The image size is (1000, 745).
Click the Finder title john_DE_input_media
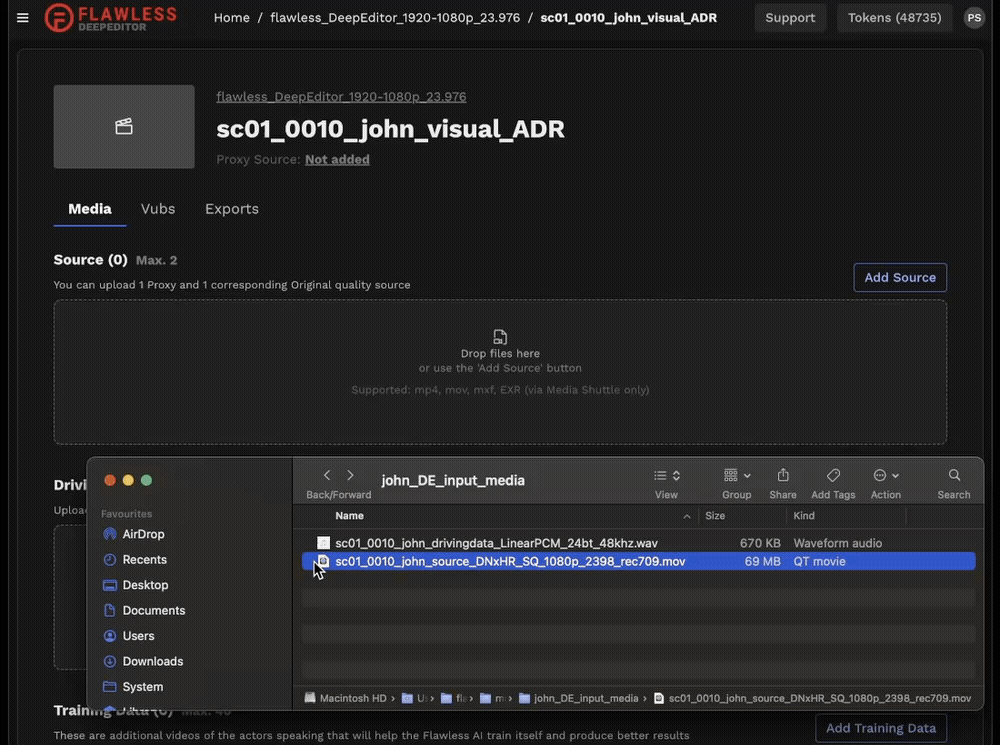click(x=453, y=480)
